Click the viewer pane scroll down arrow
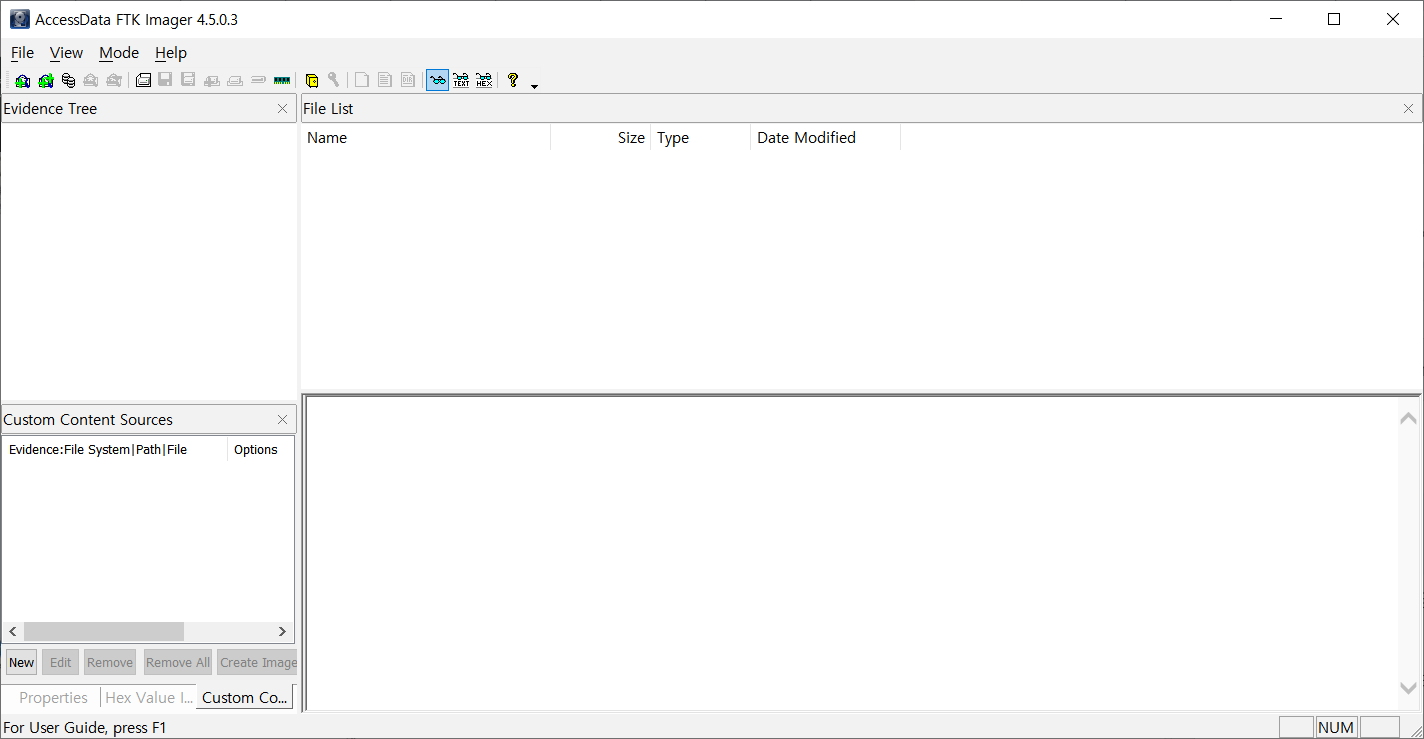The height and width of the screenshot is (739, 1424). tap(1408, 688)
